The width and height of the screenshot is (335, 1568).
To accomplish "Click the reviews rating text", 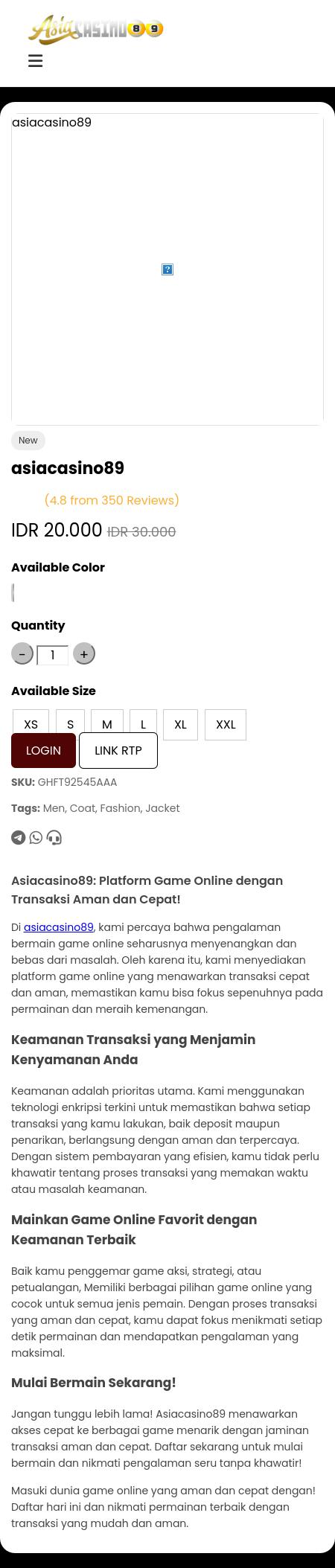I will coord(112,500).
